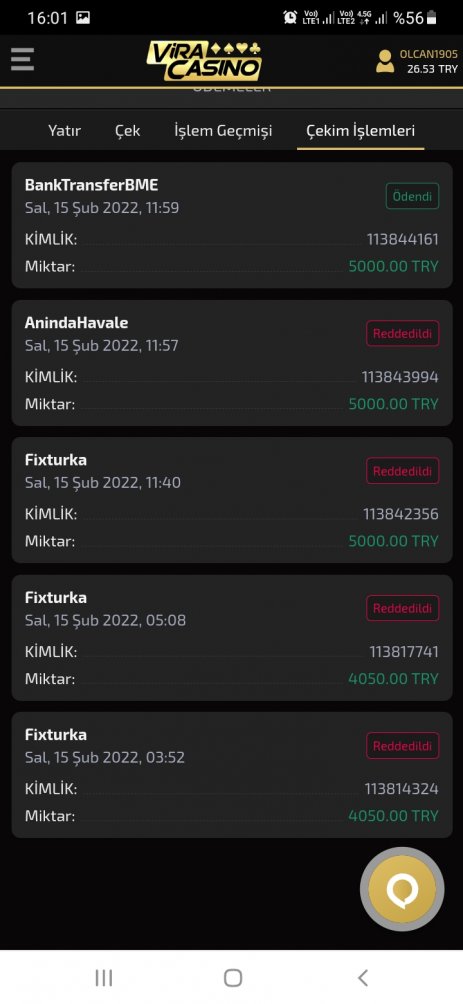Image resolution: width=463 pixels, height=1004 pixels.
Task: Tap the Android back arrow
Action: [x=362, y=978]
